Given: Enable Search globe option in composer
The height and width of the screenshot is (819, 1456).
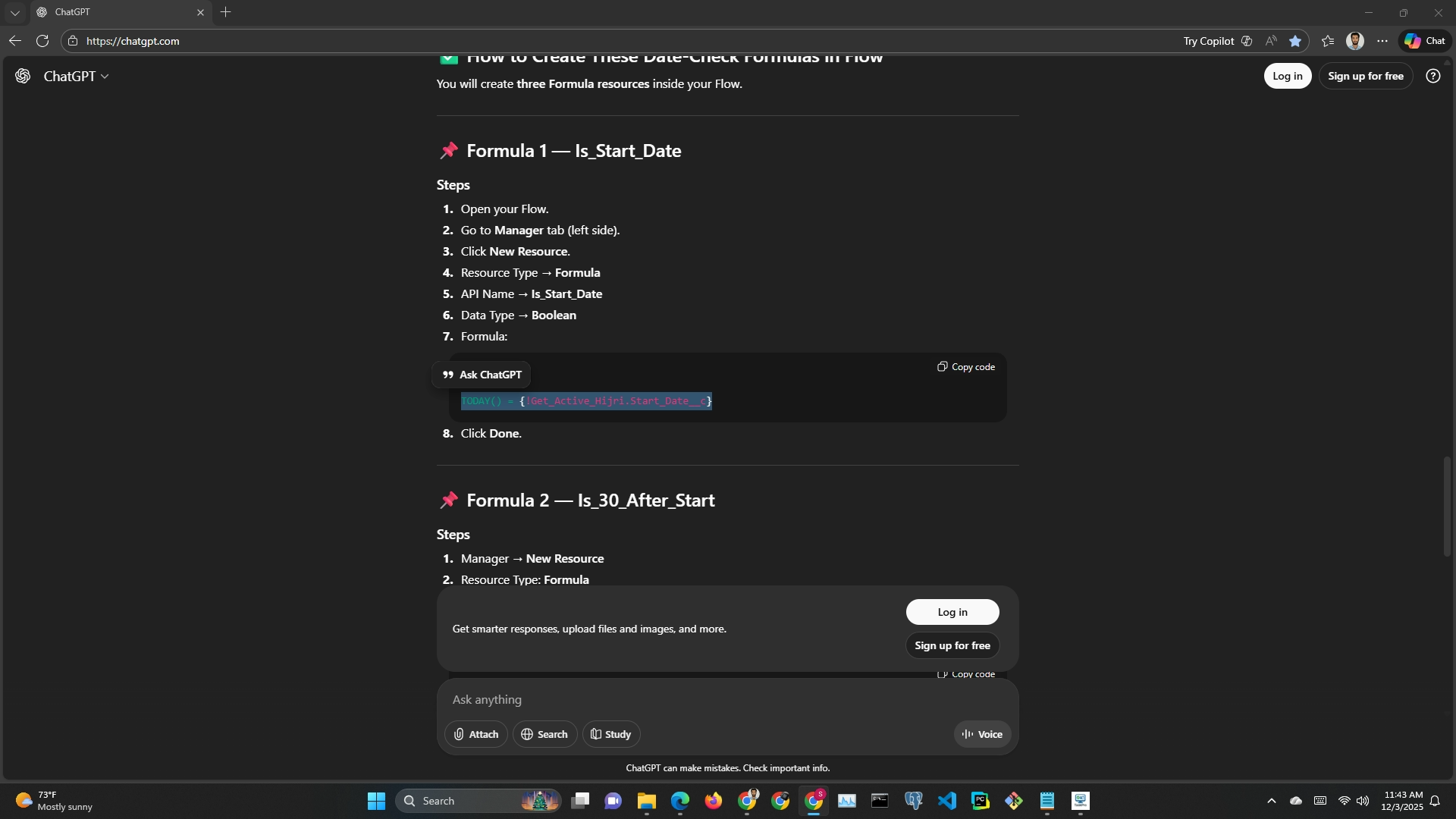Looking at the screenshot, I should 544,734.
